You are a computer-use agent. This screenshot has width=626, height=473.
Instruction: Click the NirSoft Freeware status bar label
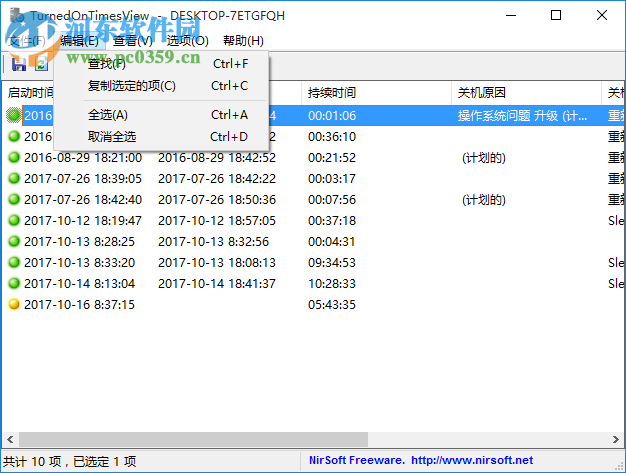coord(357,460)
